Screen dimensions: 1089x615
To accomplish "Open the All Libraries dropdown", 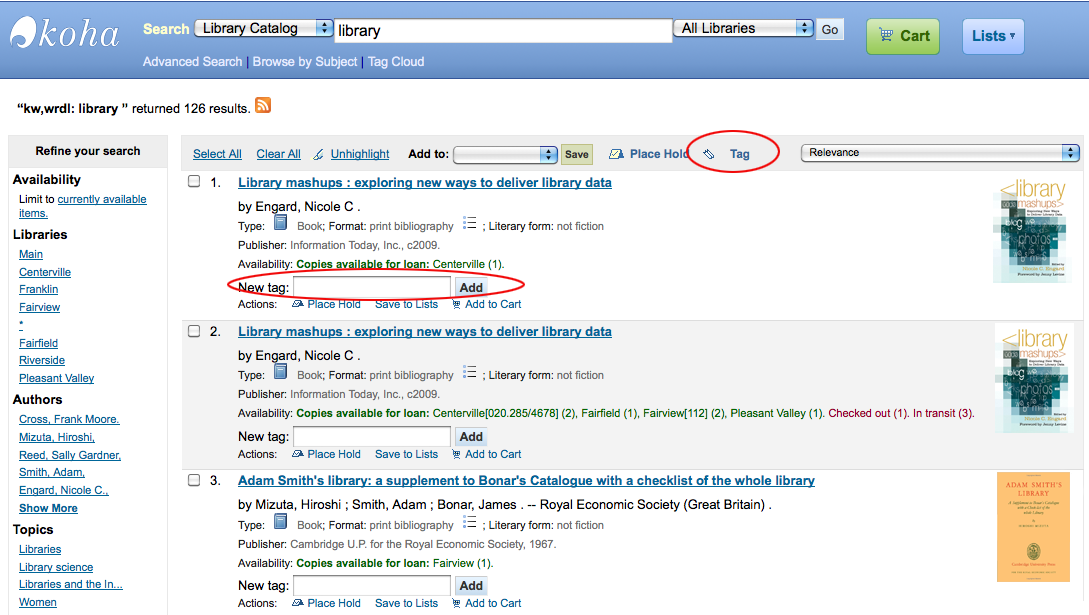I will [x=743, y=28].
